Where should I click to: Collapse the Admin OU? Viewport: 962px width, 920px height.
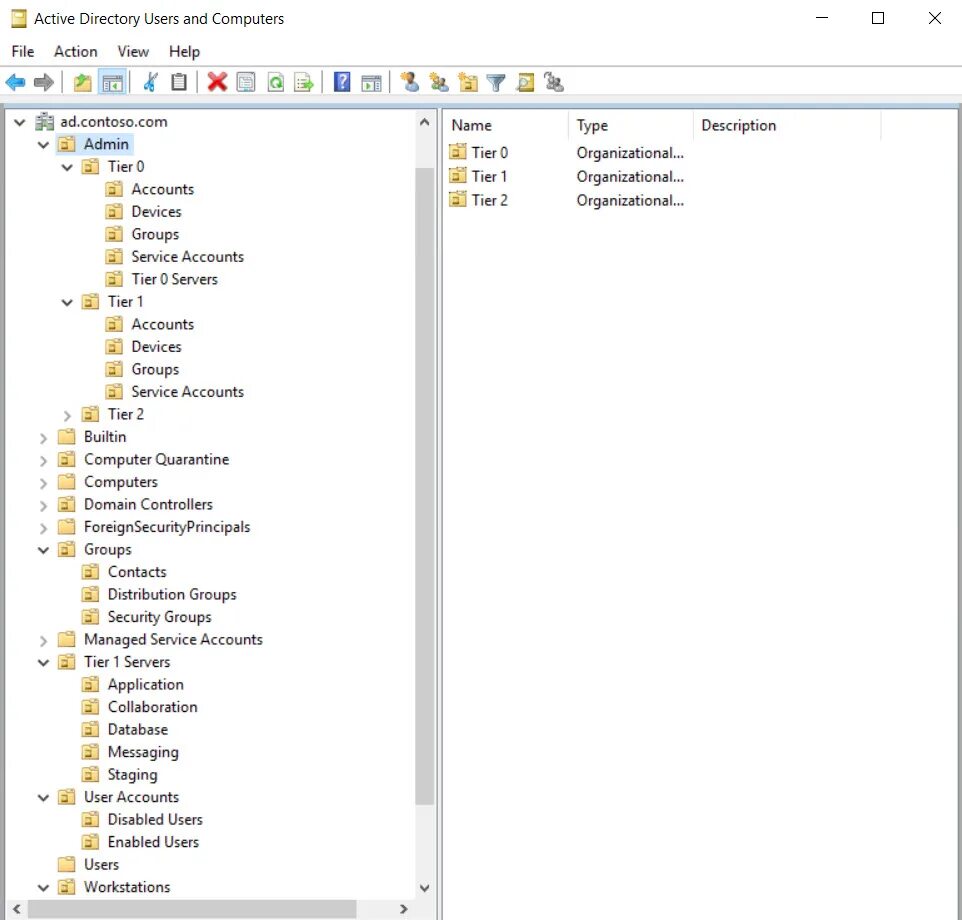pyautogui.click(x=43, y=145)
